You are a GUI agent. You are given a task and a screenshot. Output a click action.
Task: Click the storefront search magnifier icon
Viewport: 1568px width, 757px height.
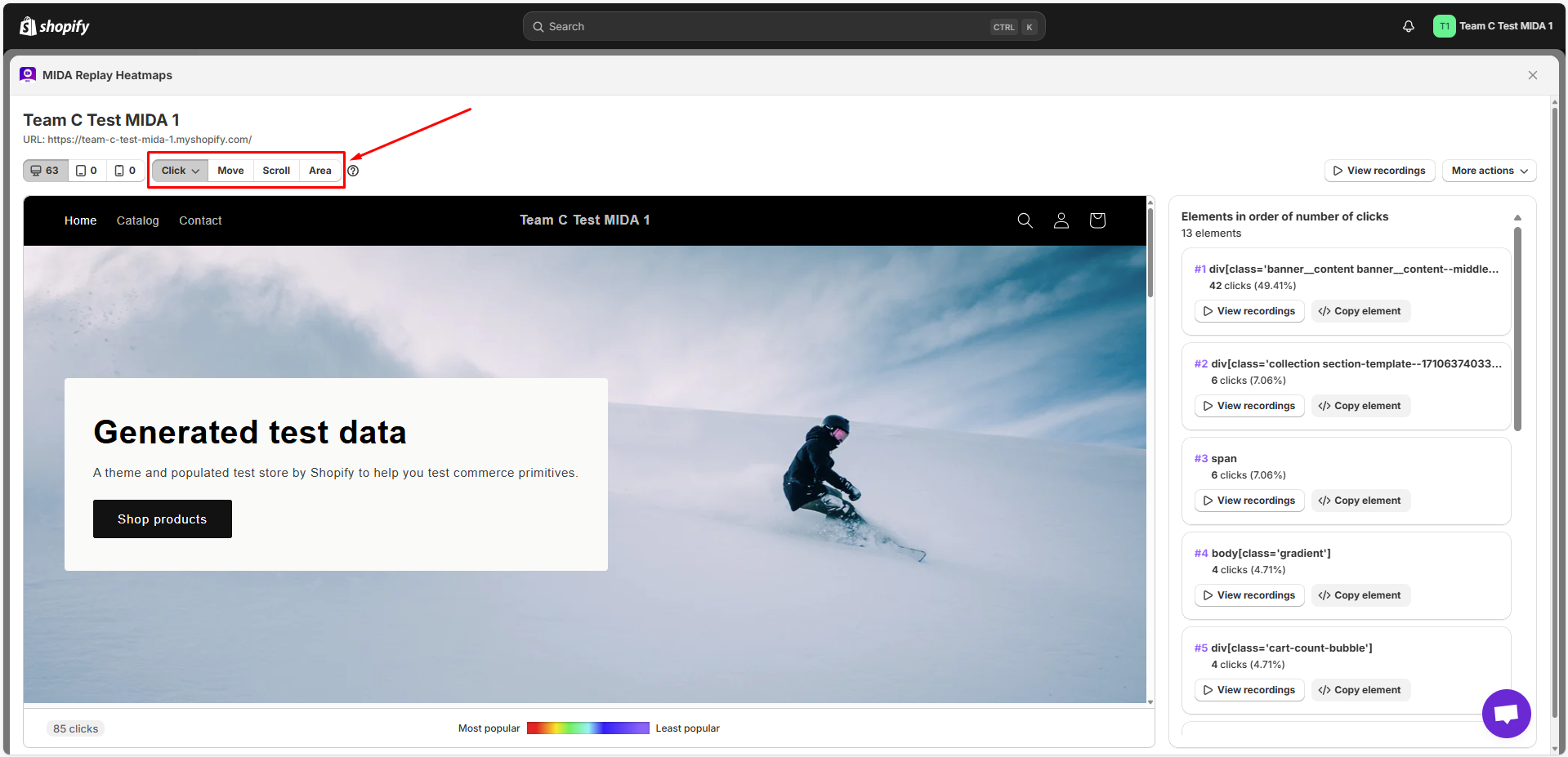(1025, 220)
